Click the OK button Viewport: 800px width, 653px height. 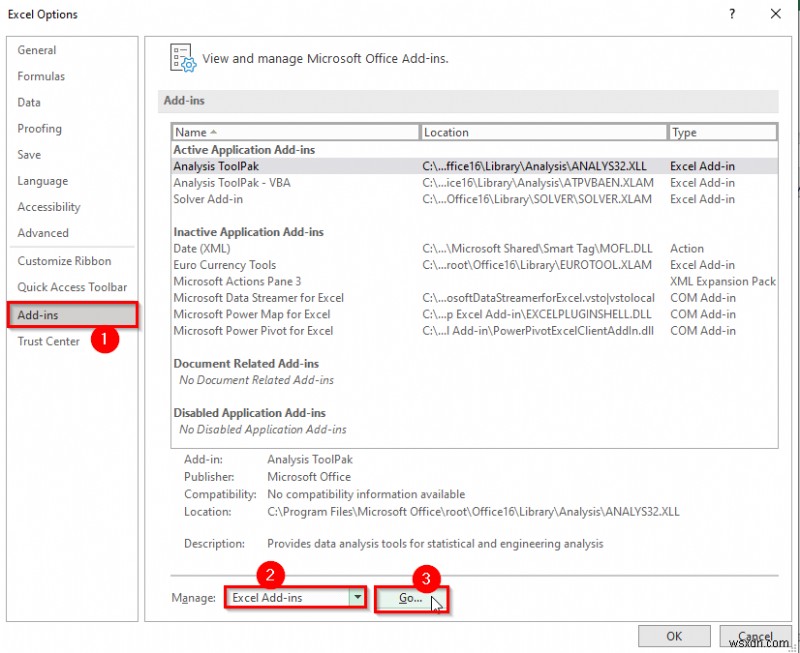[674, 636]
